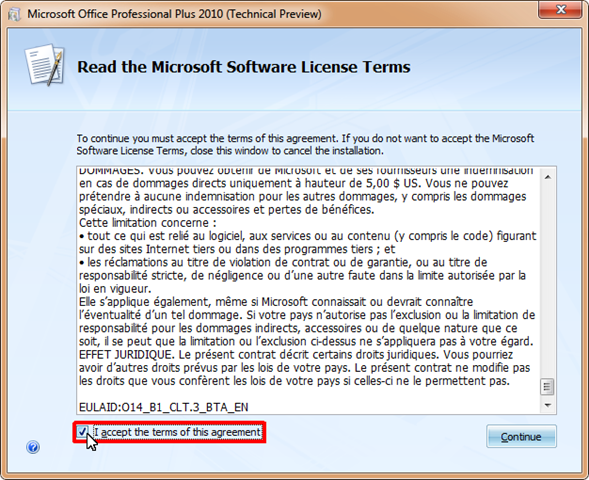Viewport: 589px width, 480px height.
Task: Click the 'To continue you must accept' instruction text
Action: point(305,145)
